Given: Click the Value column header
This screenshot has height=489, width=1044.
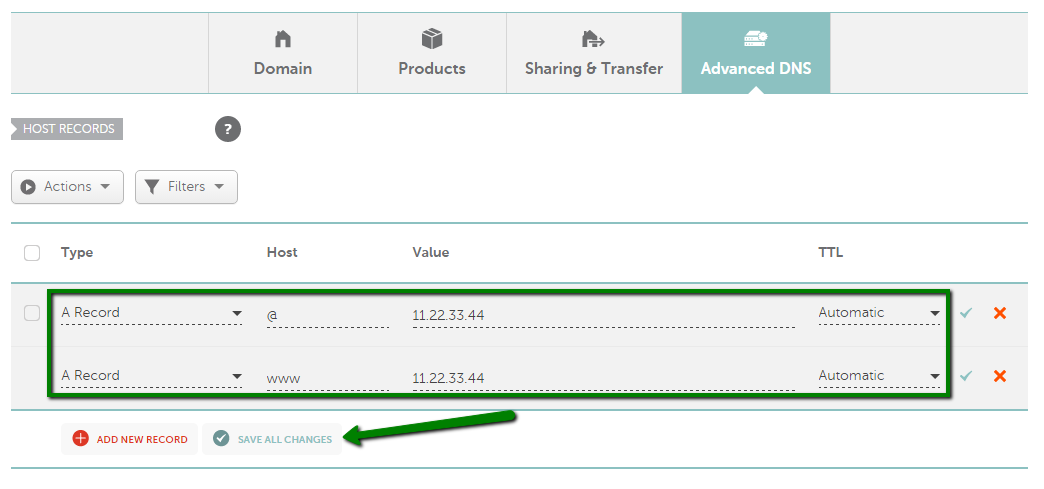Looking at the screenshot, I should coord(431,252).
